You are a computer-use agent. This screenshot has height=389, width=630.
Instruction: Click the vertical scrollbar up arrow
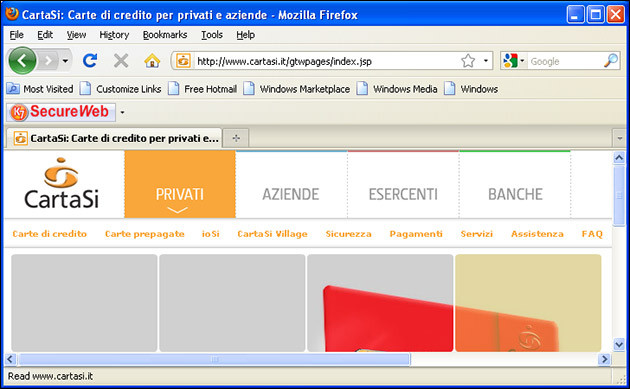[x=619, y=158]
